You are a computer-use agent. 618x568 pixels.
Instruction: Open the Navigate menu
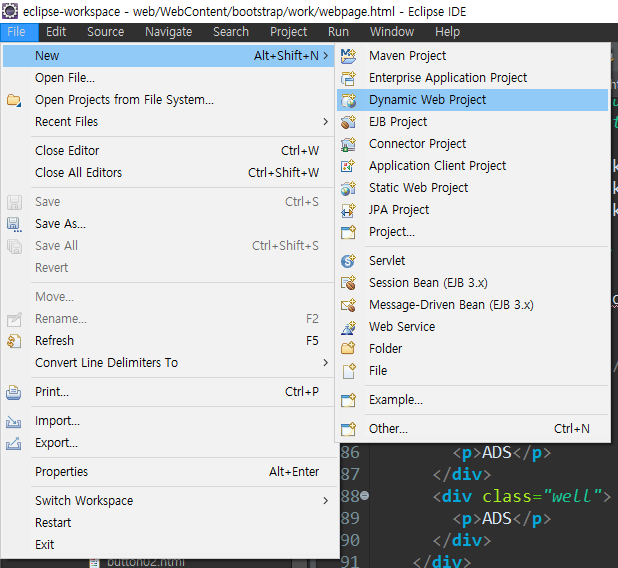(x=169, y=32)
